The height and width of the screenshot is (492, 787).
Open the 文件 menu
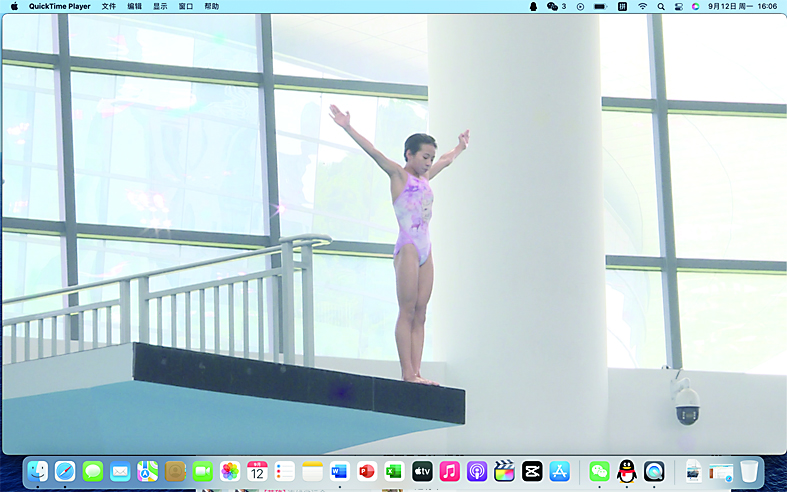(108, 6)
